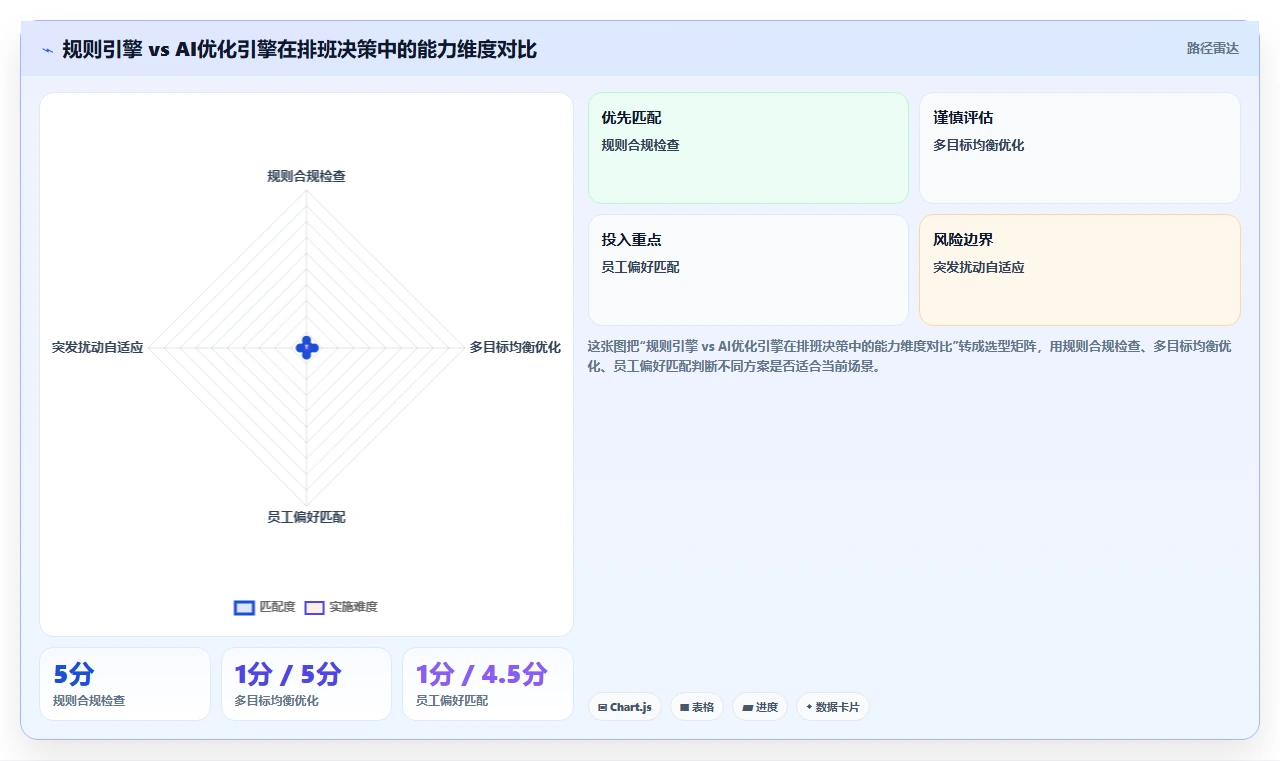Open the 投入重点 card
Viewport: 1280px width, 761px height.
(748, 270)
